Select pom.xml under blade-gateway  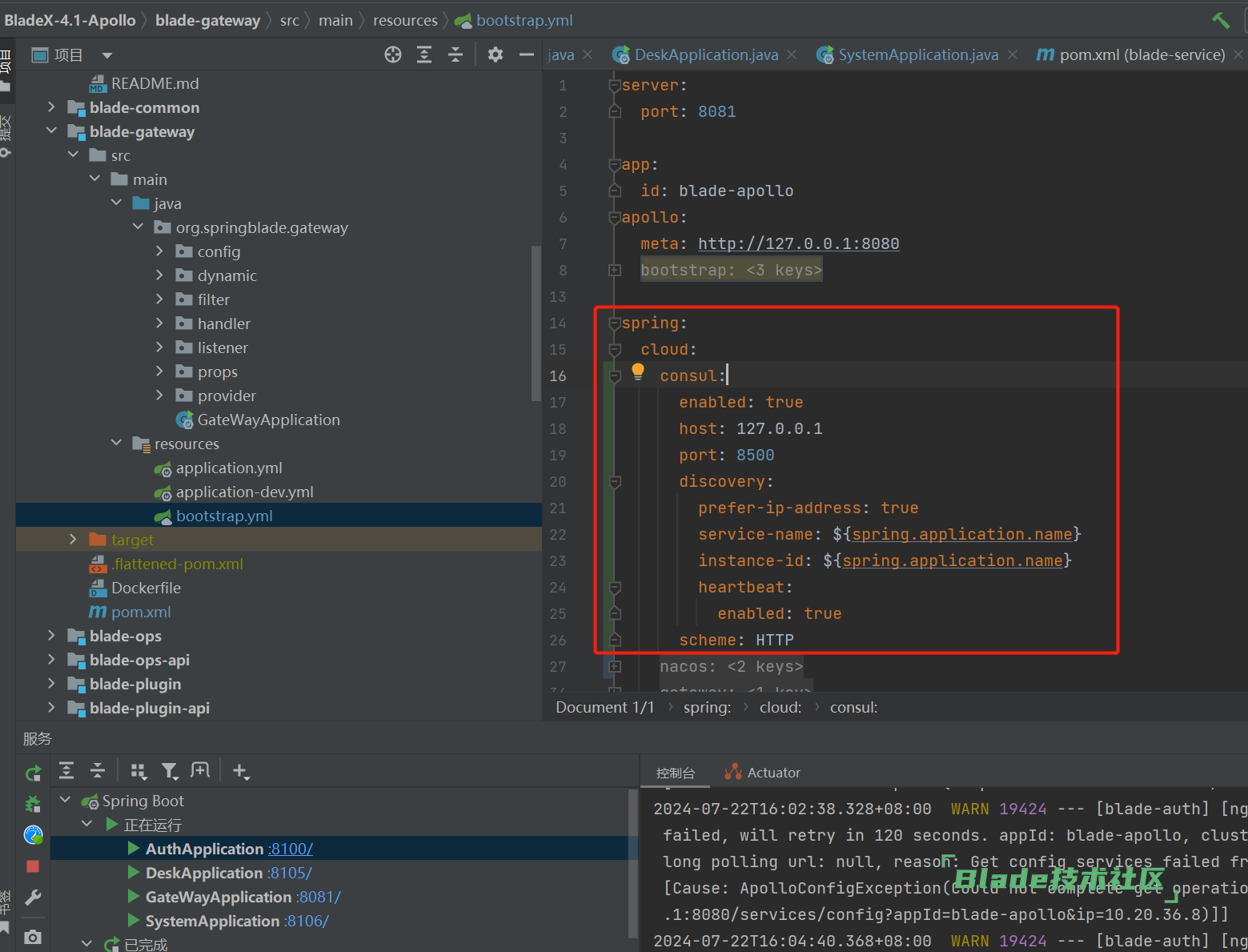coord(141,612)
